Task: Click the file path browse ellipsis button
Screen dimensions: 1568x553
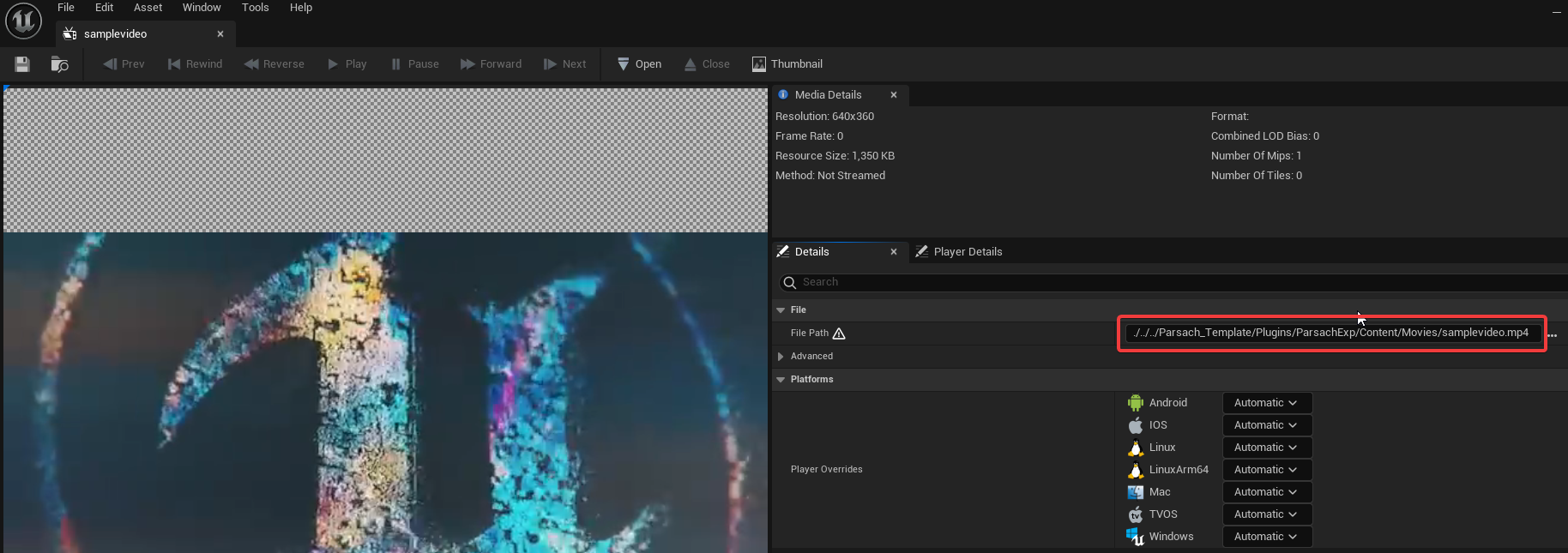Action: (1552, 335)
